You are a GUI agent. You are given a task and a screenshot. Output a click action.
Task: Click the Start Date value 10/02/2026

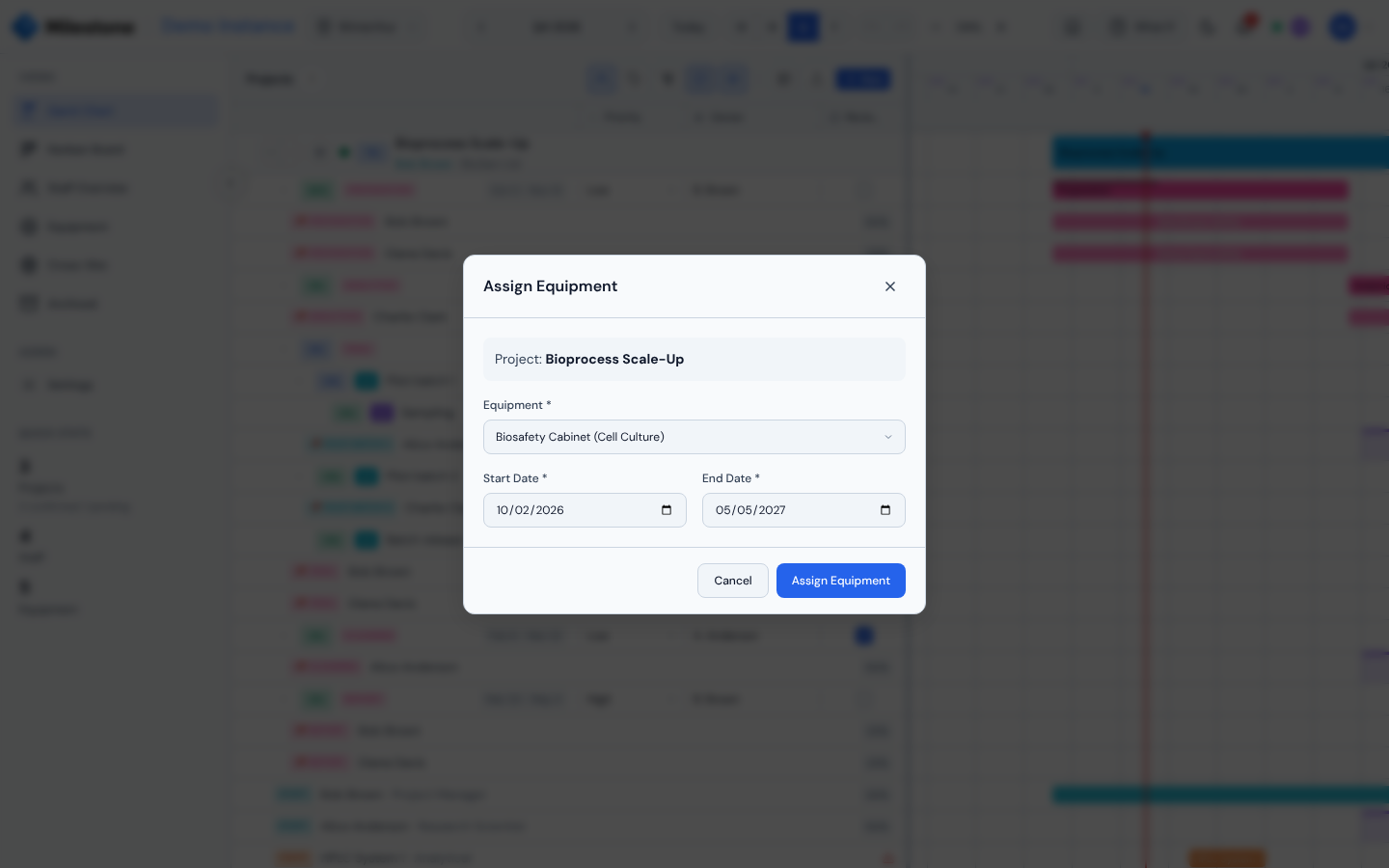click(x=531, y=510)
